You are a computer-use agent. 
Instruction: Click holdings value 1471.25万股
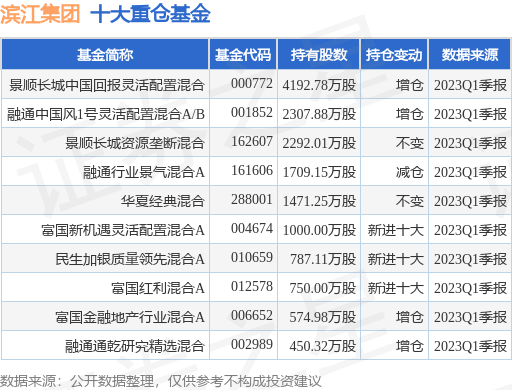click(x=319, y=201)
